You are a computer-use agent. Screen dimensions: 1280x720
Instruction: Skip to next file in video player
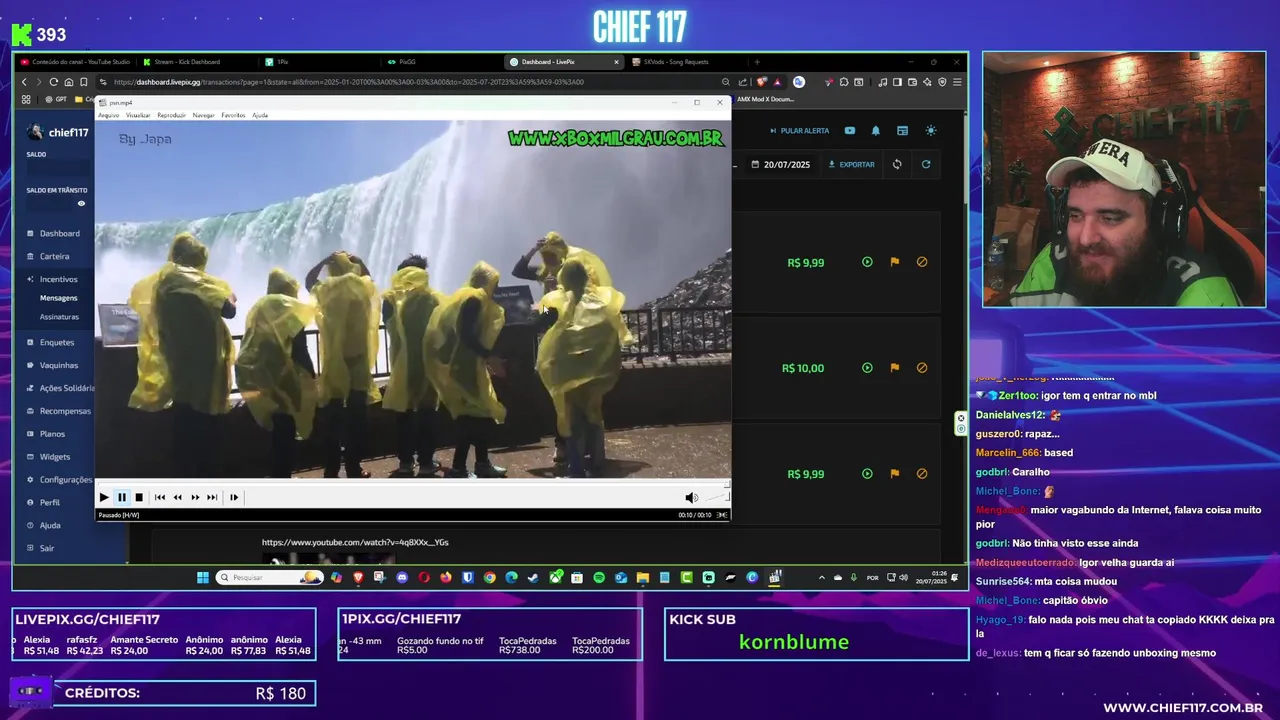[212, 497]
